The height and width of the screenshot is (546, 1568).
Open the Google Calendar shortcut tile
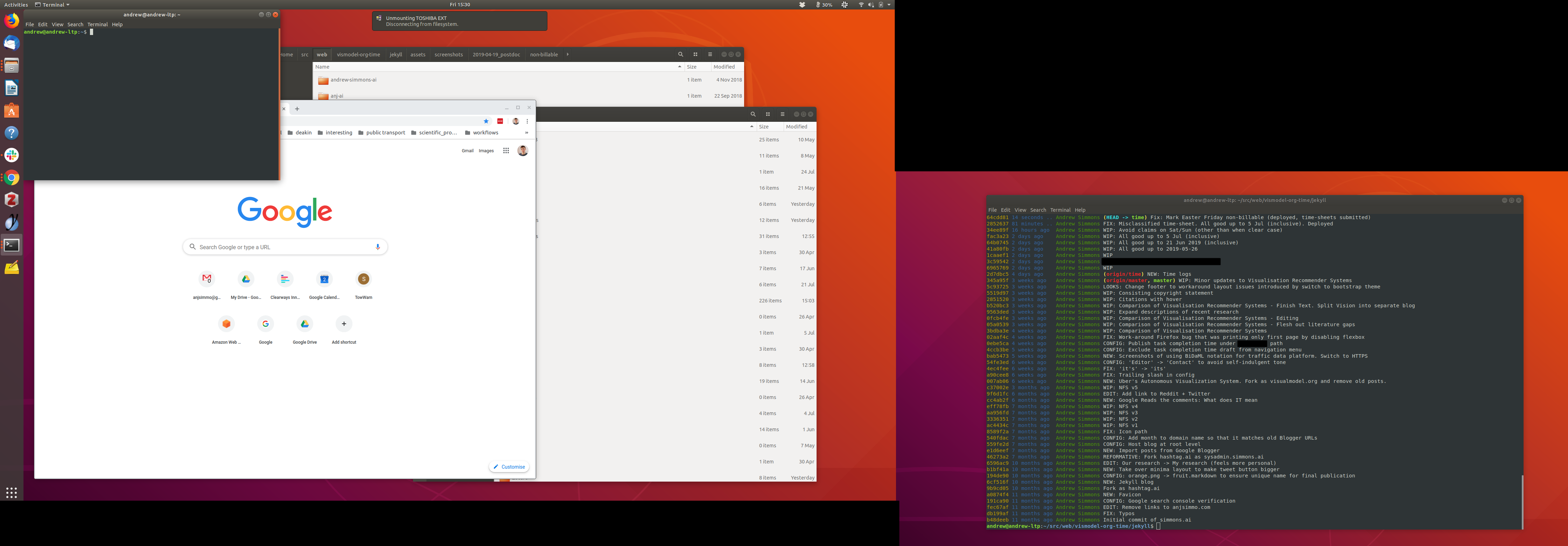tap(324, 279)
